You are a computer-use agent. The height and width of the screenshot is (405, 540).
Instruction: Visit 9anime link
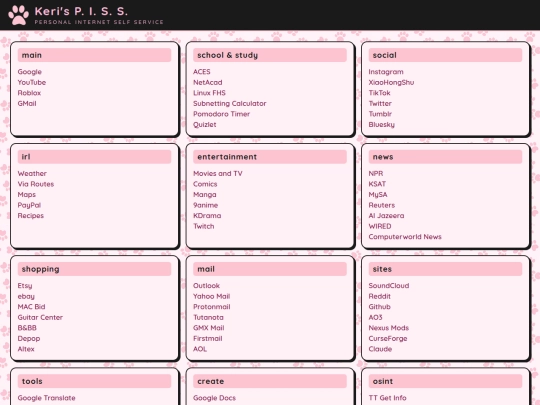point(206,205)
